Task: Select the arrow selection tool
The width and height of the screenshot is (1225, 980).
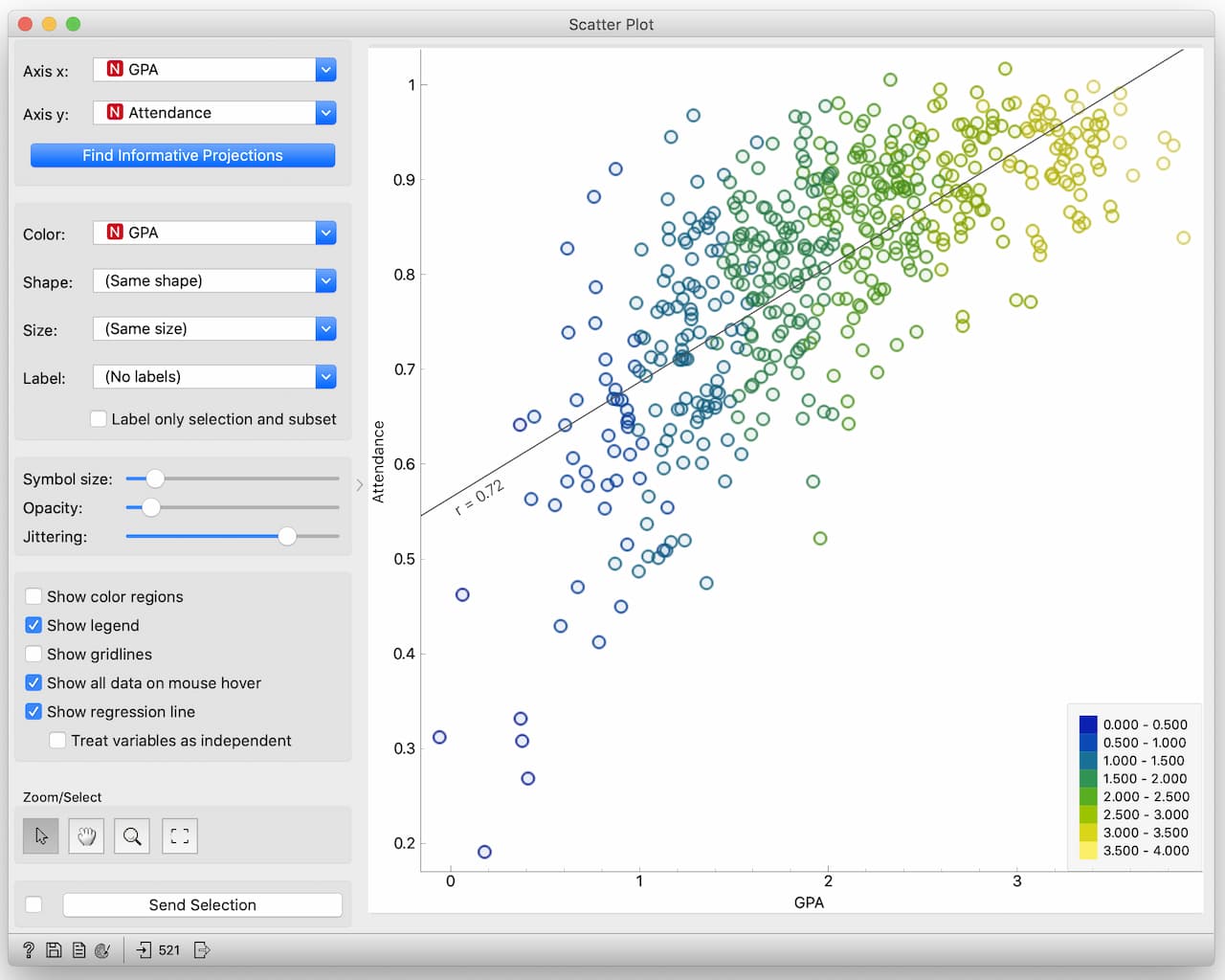Action: pos(41,836)
